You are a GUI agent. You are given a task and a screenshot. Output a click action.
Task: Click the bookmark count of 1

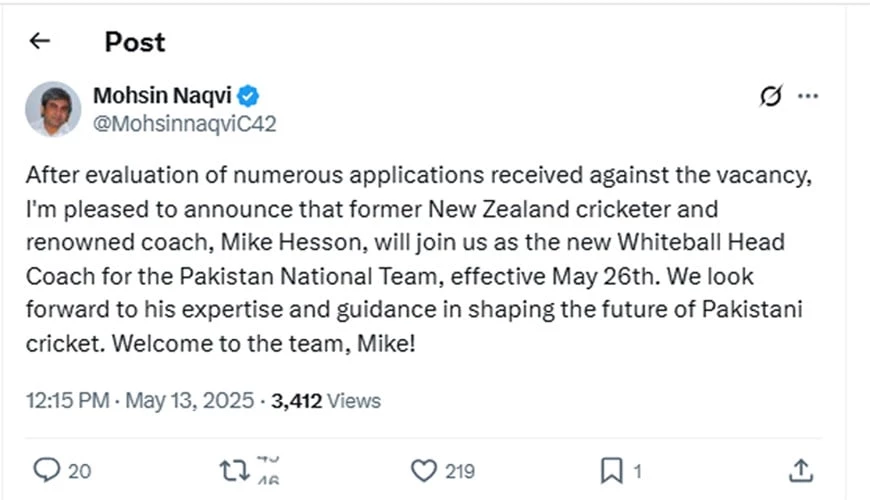tap(638, 470)
